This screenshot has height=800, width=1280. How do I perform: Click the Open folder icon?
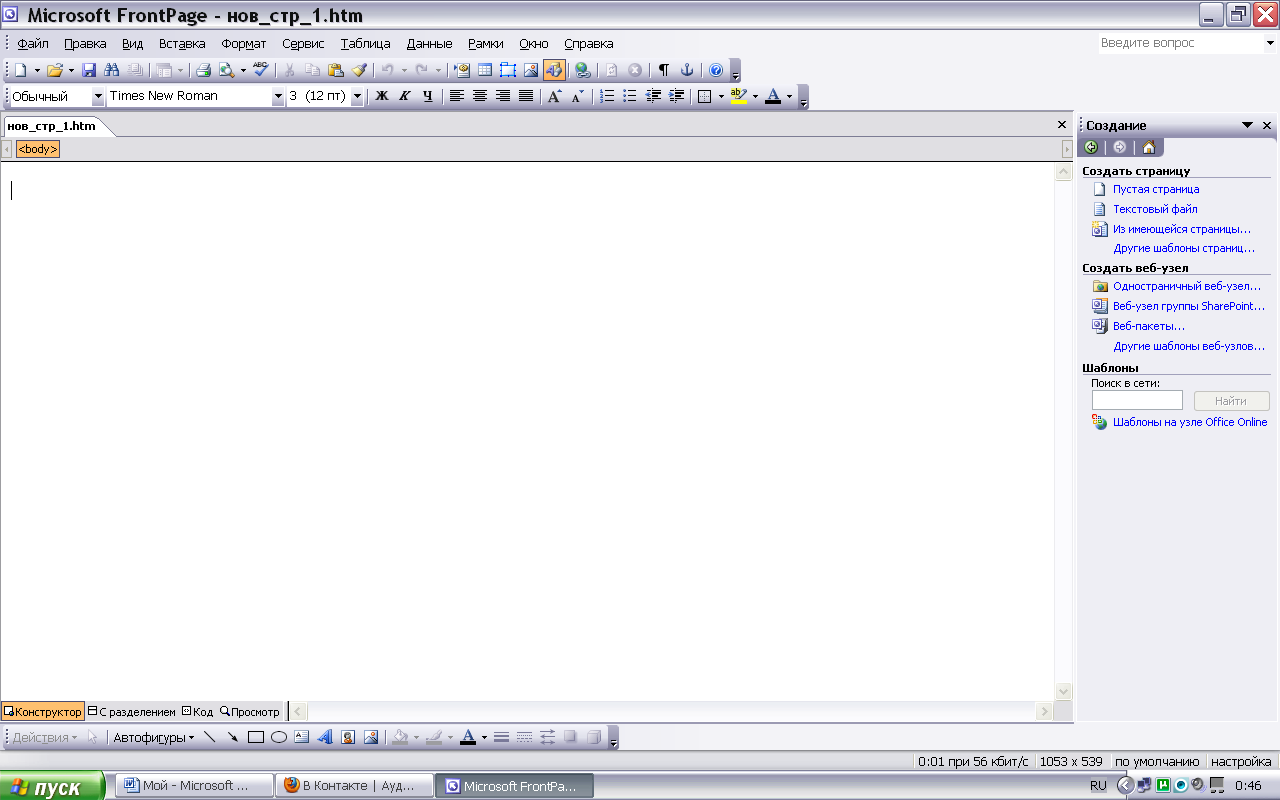[x=55, y=70]
